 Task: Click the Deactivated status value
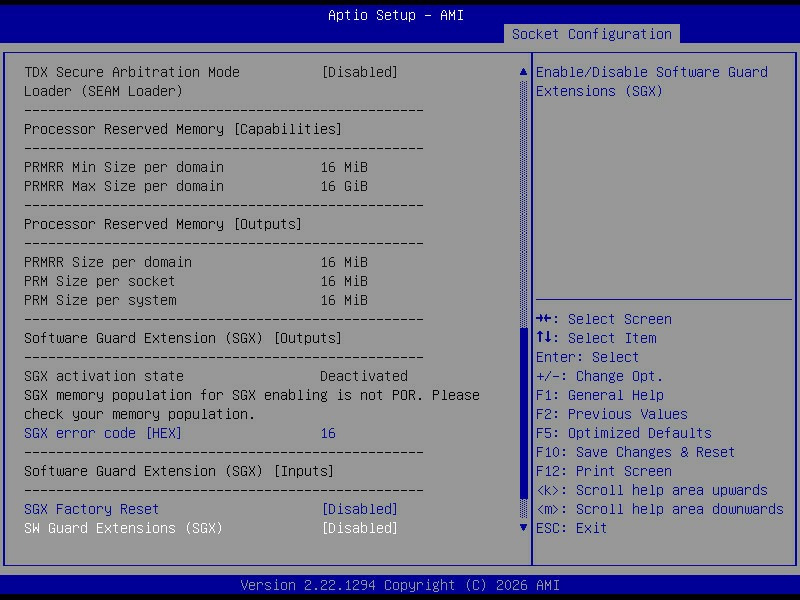pyautogui.click(x=364, y=376)
